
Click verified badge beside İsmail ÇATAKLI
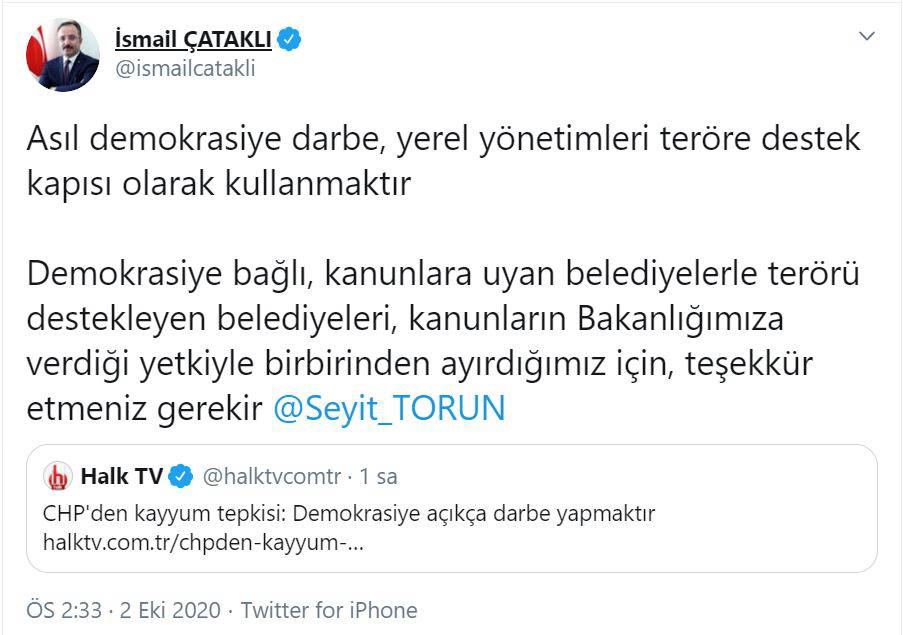pyautogui.click(x=290, y=40)
